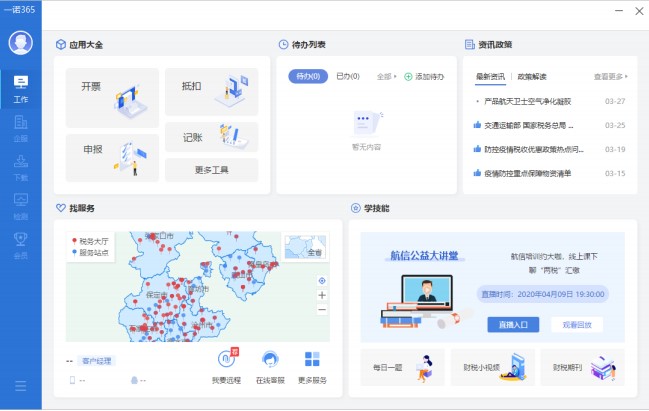Open the 检测 sidebar icon
Viewport: 649px width, 411px height.
point(20,204)
